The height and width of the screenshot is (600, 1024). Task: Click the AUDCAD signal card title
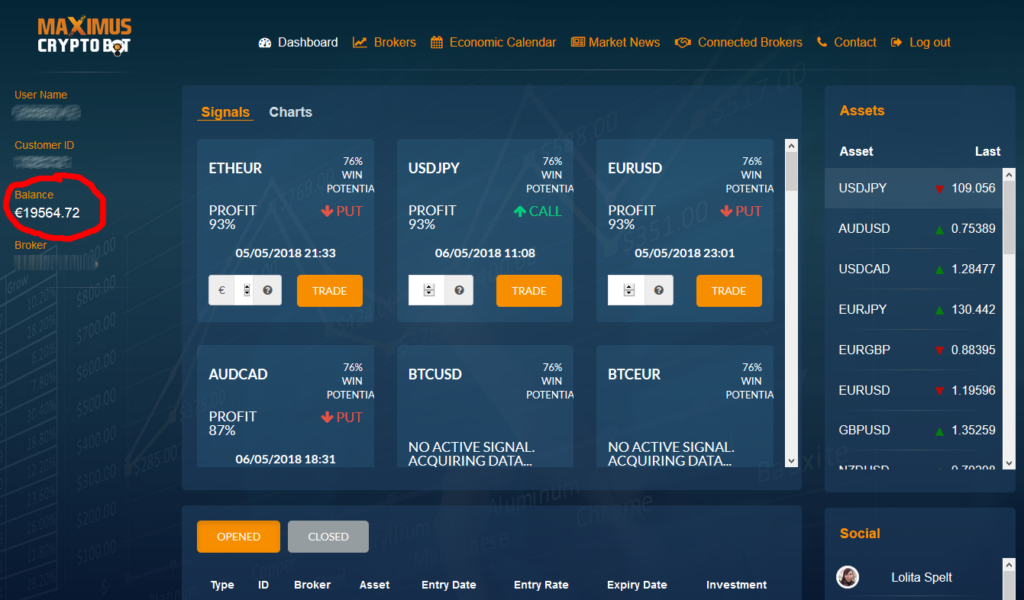[x=238, y=375]
